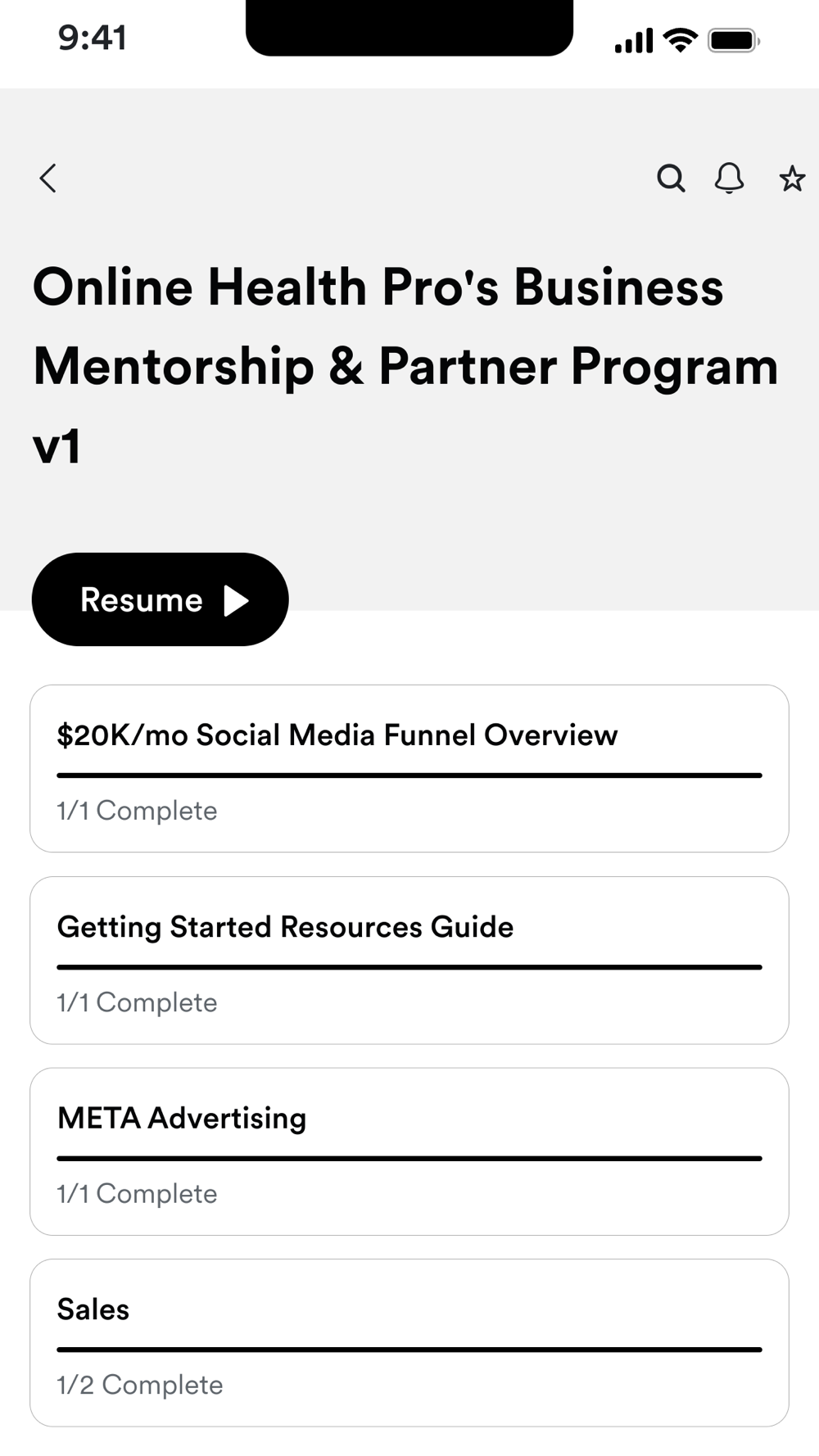Tap 1/1 Complete under Funnel Overview
The image size is (819, 1456).
(x=137, y=811)
